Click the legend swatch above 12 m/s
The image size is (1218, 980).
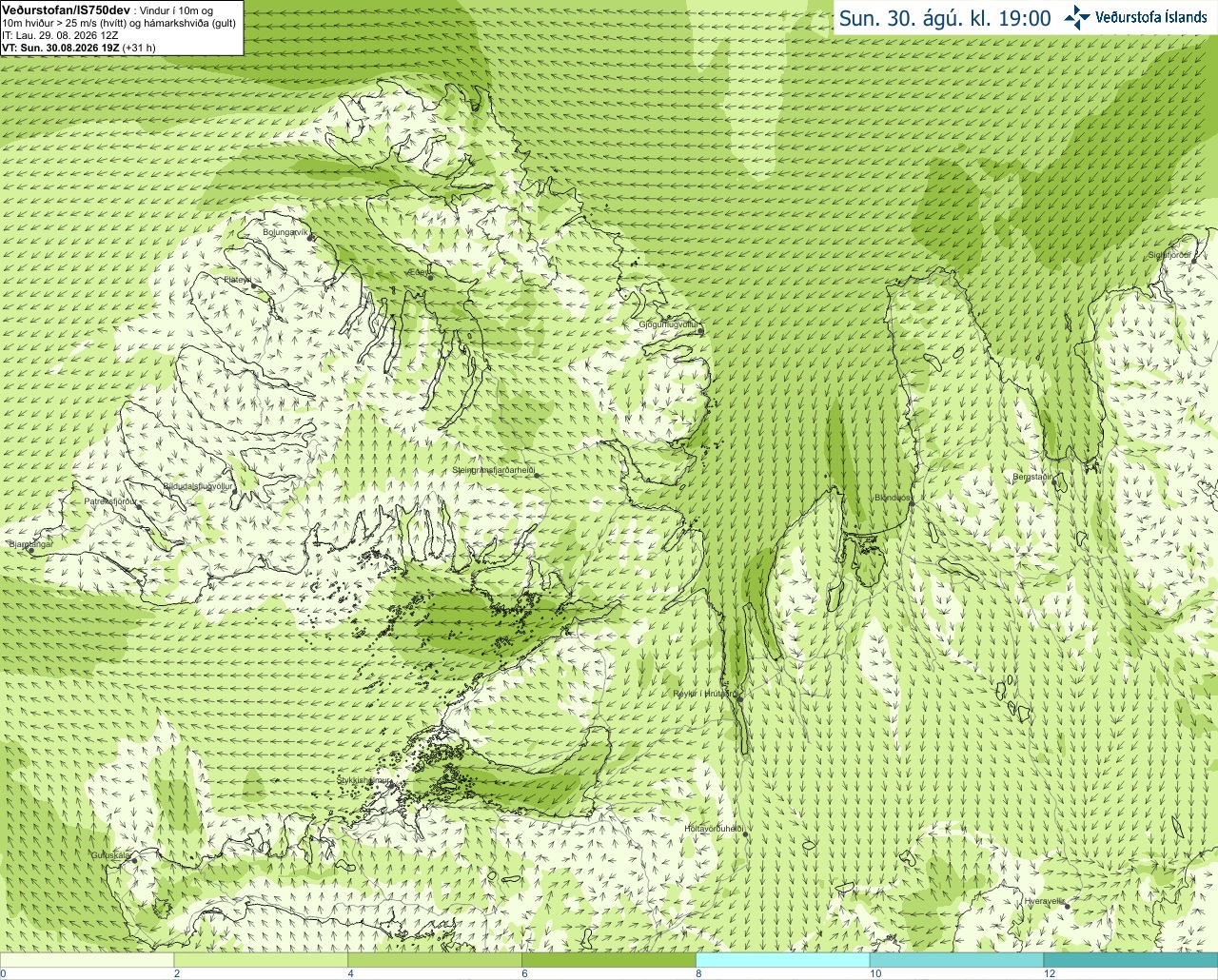point(1130,960)
